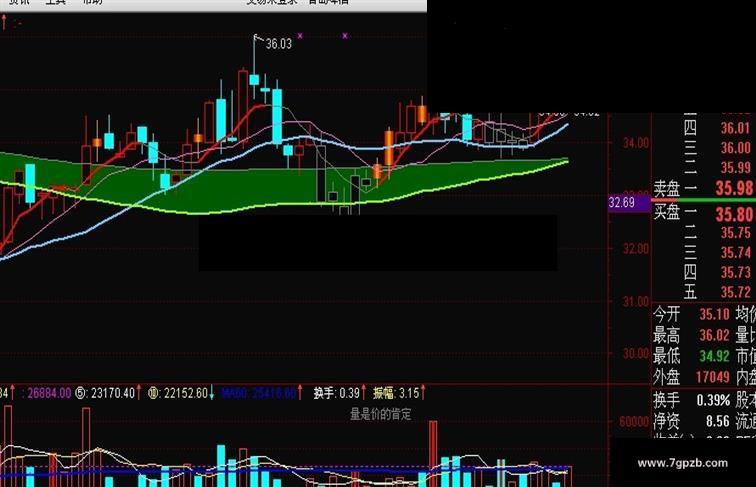Viewport: 756px width, 487px height.
Task: Click the 量是价的肯定 caption in the volume pane
Action: tap(380, 414)
